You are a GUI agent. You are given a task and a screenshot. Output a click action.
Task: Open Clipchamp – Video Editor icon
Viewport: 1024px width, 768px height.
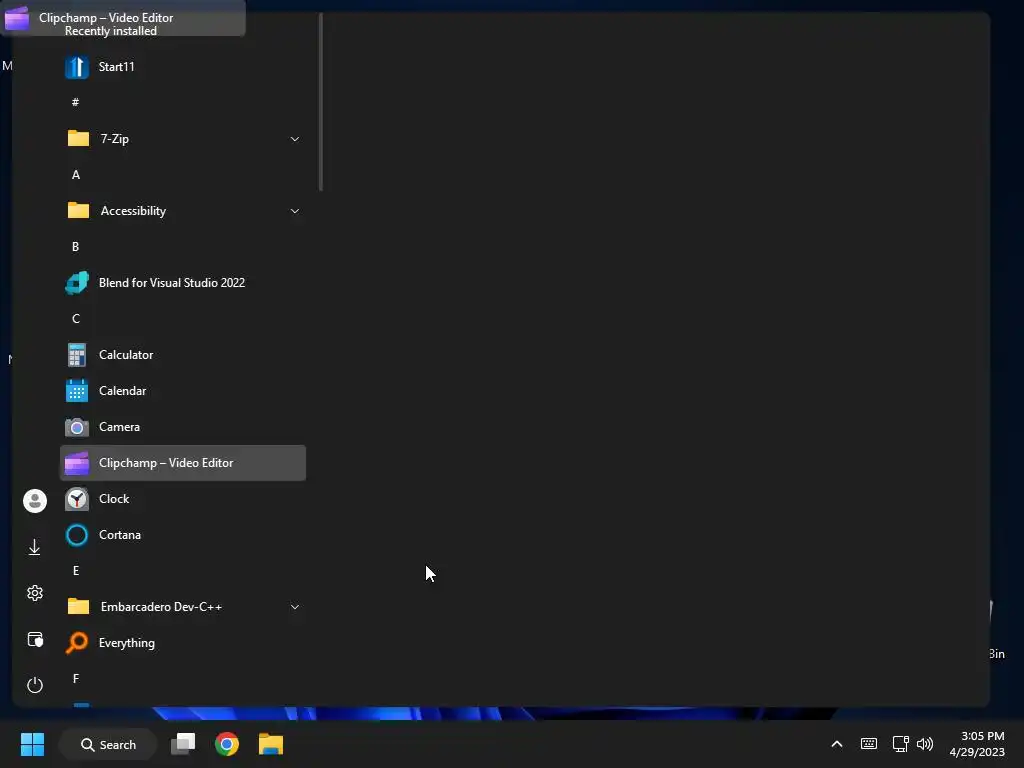77,463
